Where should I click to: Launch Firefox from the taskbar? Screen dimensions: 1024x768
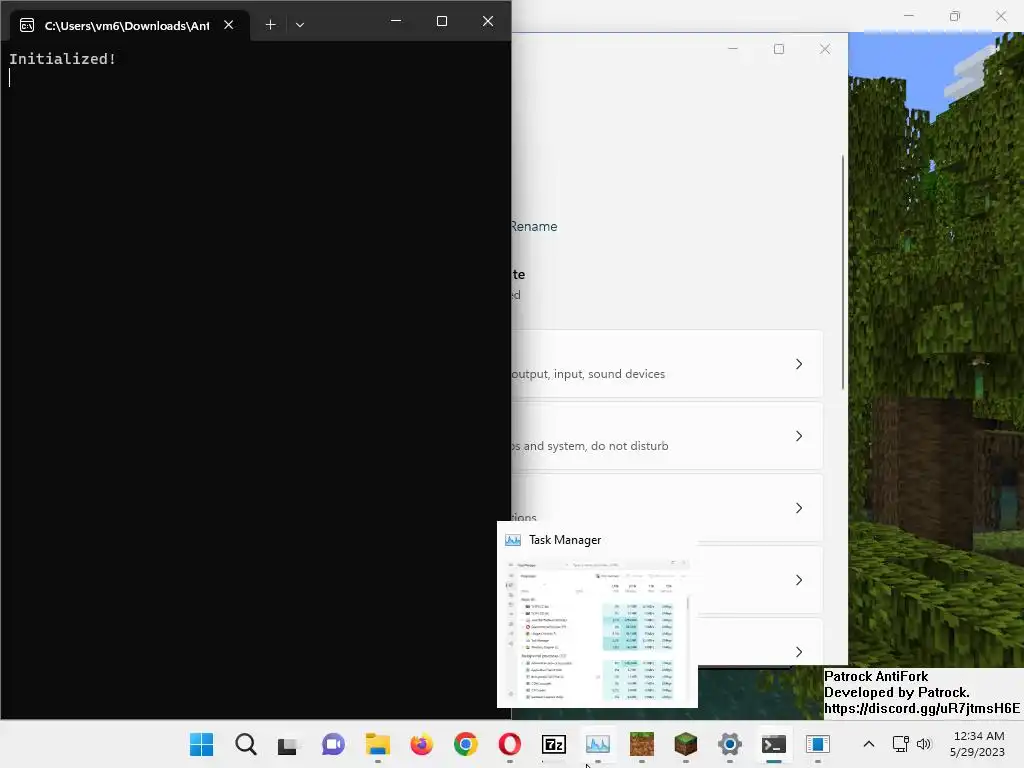click(x=421, y=744)
